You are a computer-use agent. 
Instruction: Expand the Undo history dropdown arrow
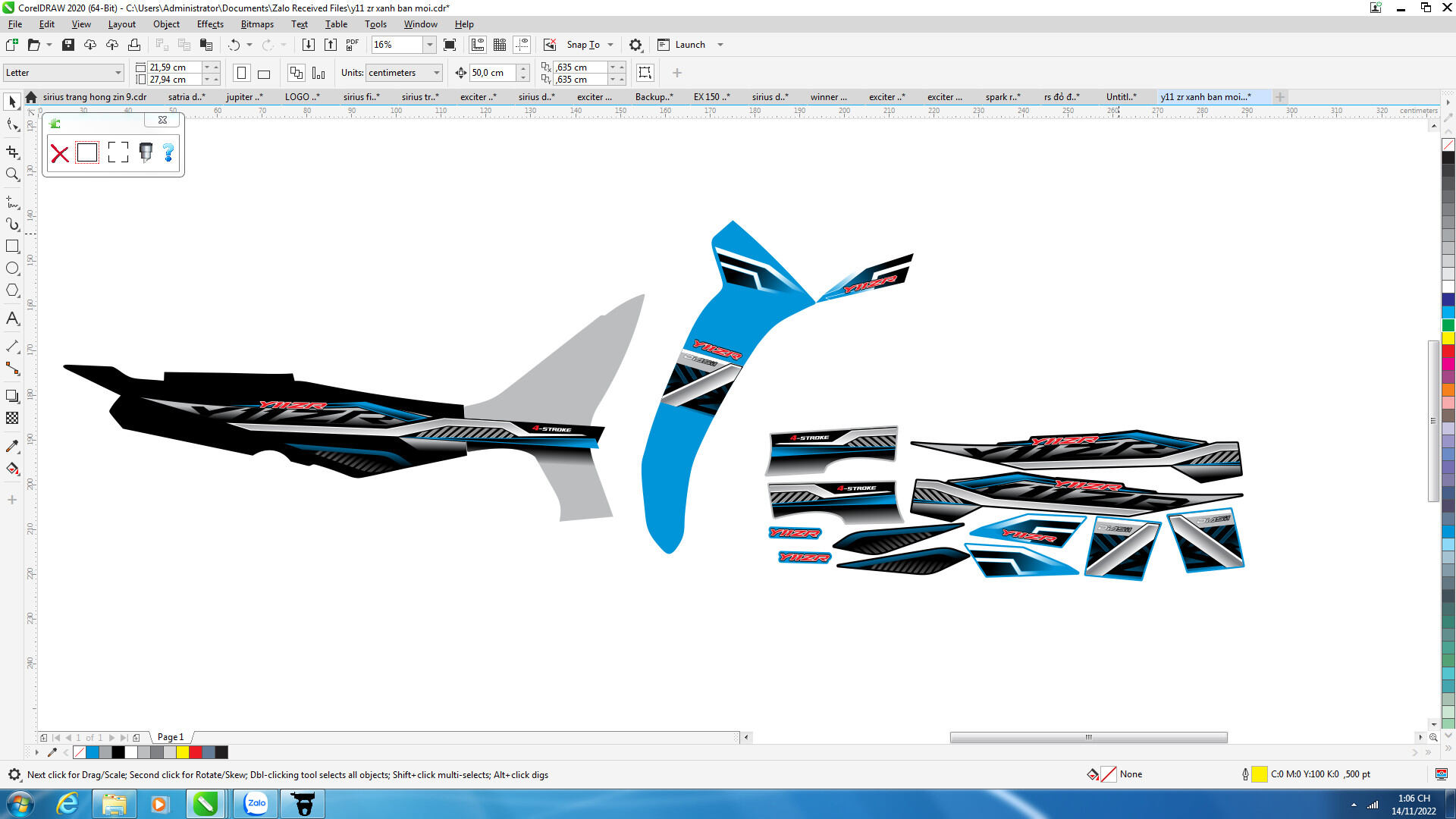[x=249, y=45]
